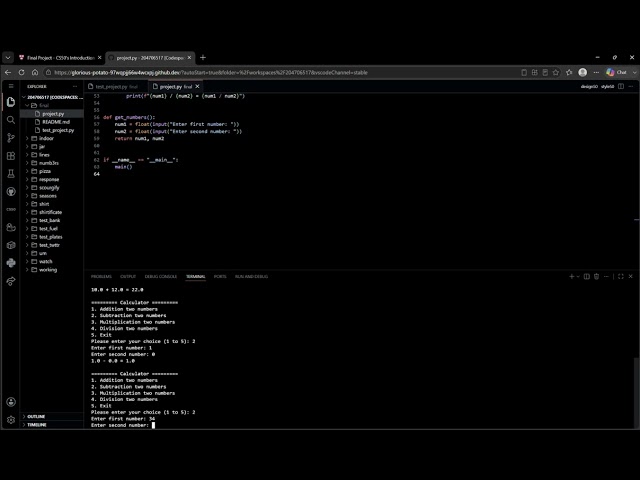This screenshot has width=640, height=480.
Task: Switch to the Problems panel tab
Action: [101, 276]
